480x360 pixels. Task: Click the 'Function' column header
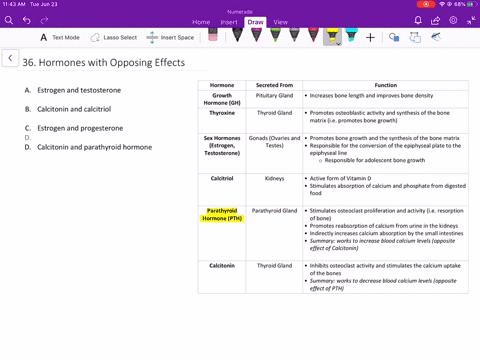(386, 85)
